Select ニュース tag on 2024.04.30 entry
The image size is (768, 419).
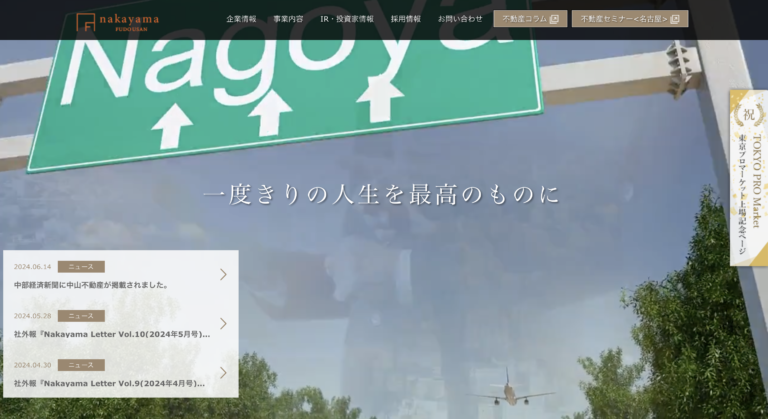[81, 365]
